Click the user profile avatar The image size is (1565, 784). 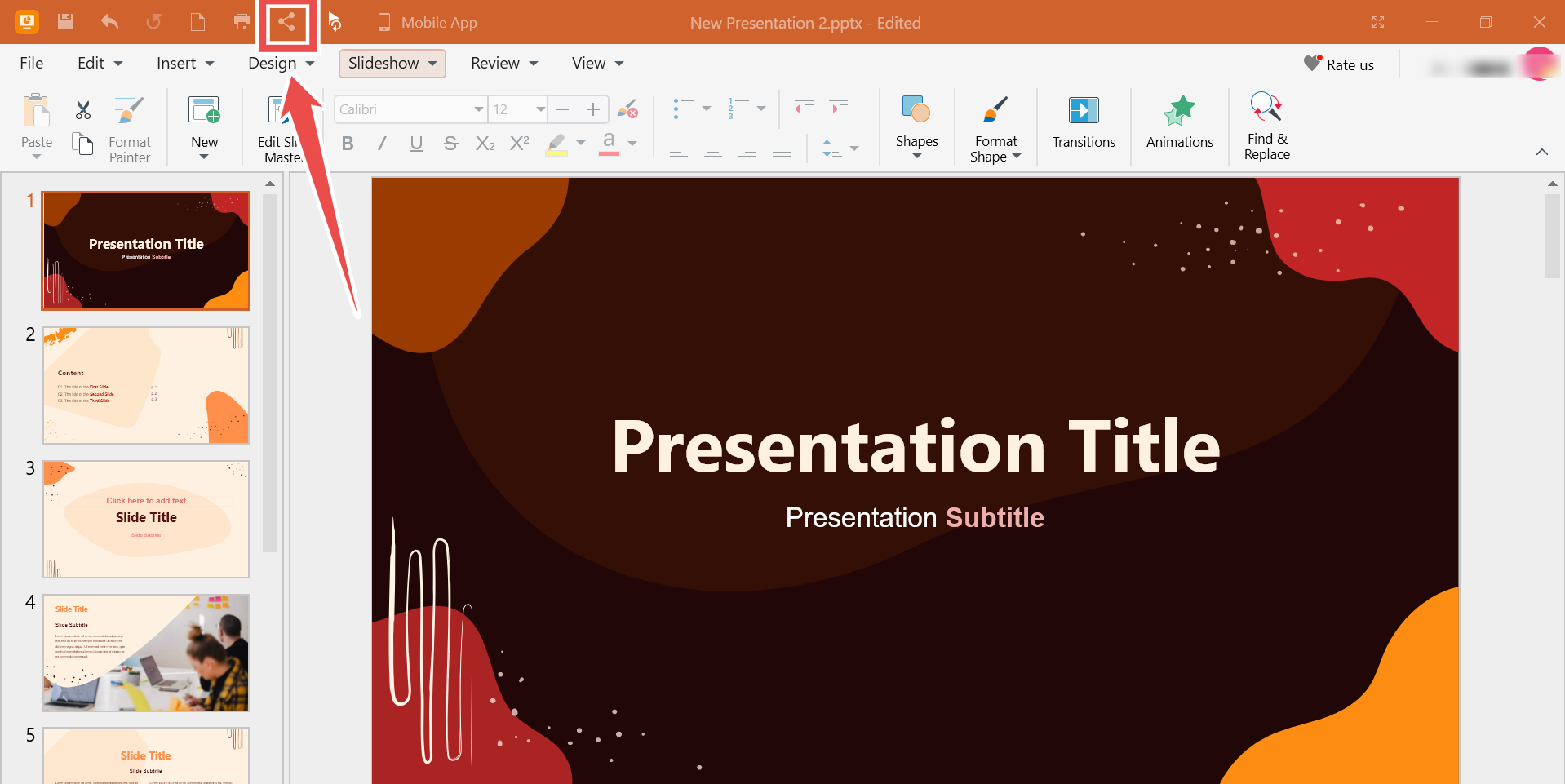coord(1538,64)
